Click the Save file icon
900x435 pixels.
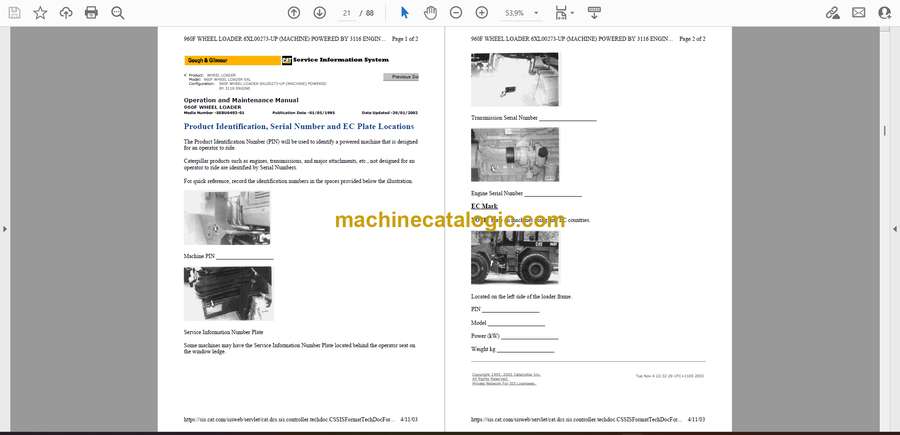[14, 13]
